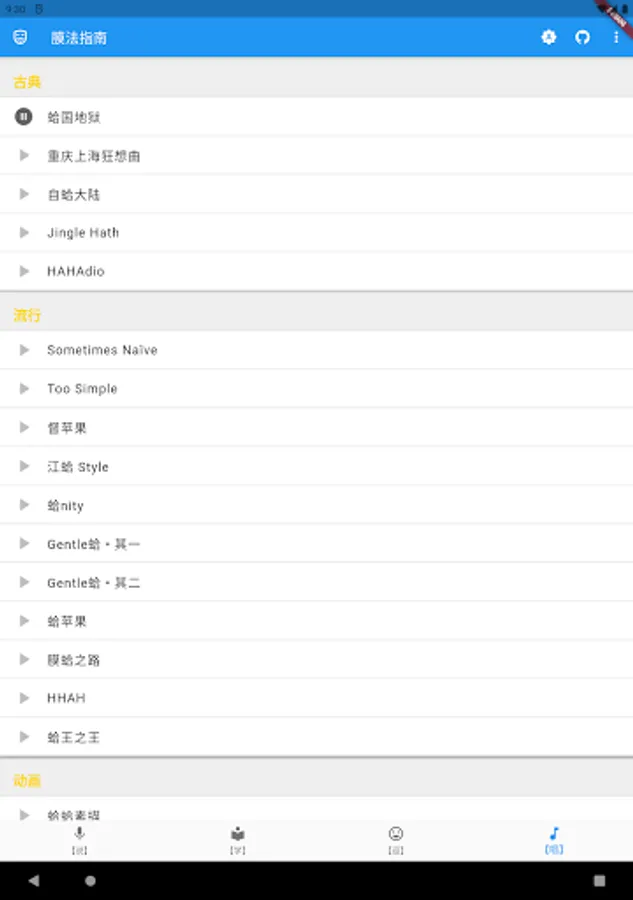
Task: Open the settings gear in app bar
Action: [549, 37]
